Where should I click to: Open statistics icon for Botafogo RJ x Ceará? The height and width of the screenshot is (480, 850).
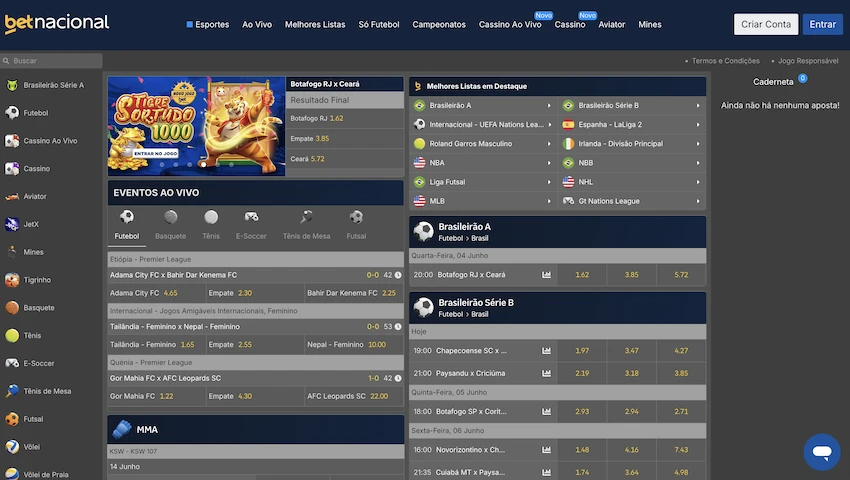pyautogui.click(x=546, y=275)
